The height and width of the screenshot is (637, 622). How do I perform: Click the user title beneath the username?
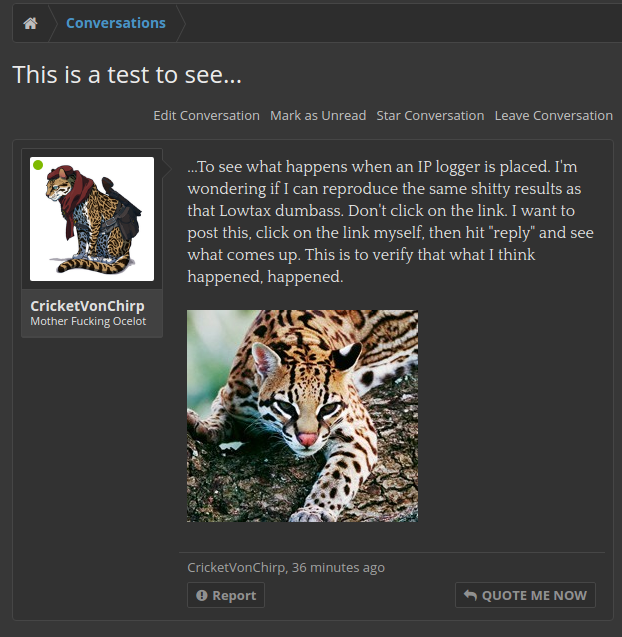coord(88,321)
